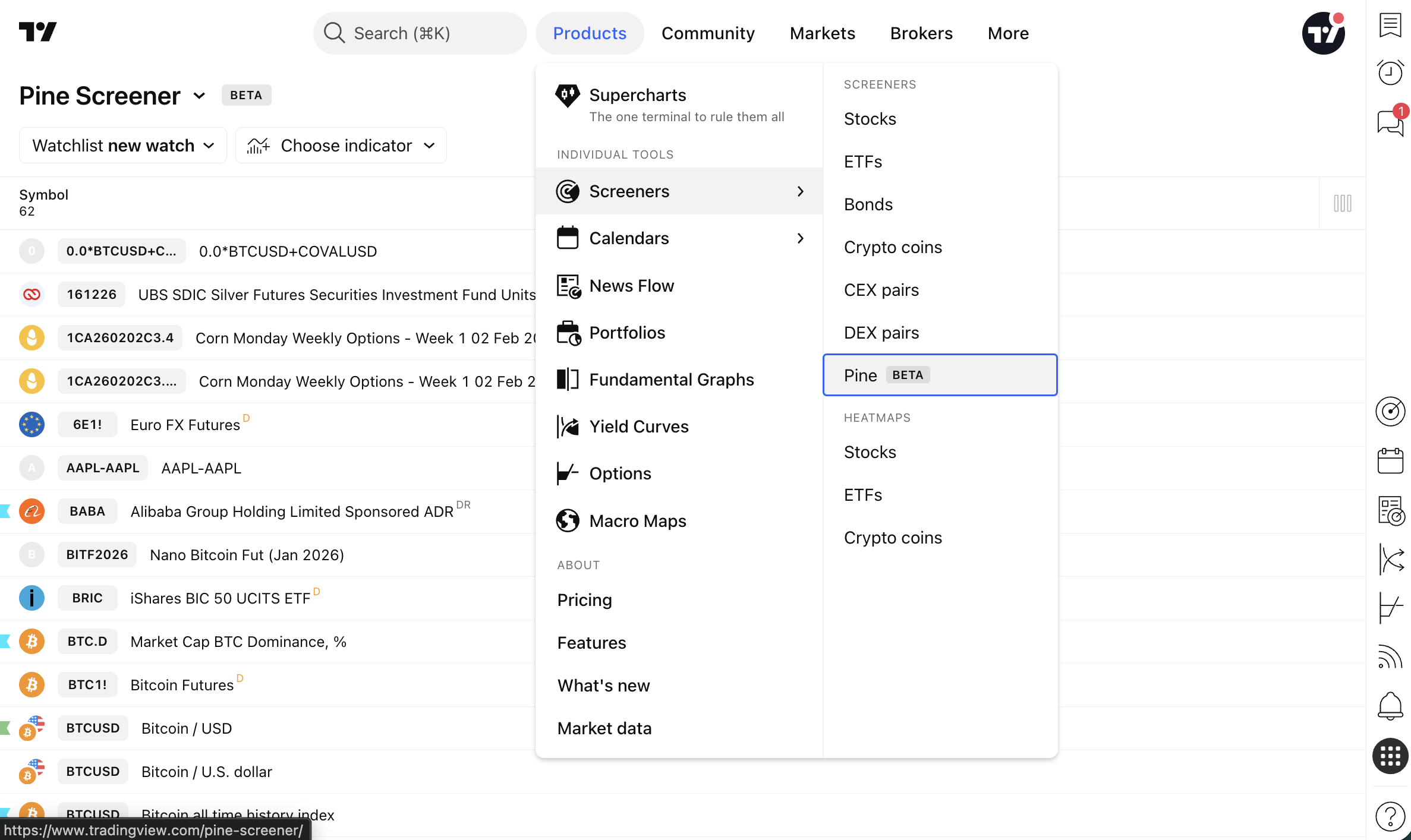Click the column setup icon
Image resolution: width=1411 pixels, height=840 pixels.
coord(1342,203)
